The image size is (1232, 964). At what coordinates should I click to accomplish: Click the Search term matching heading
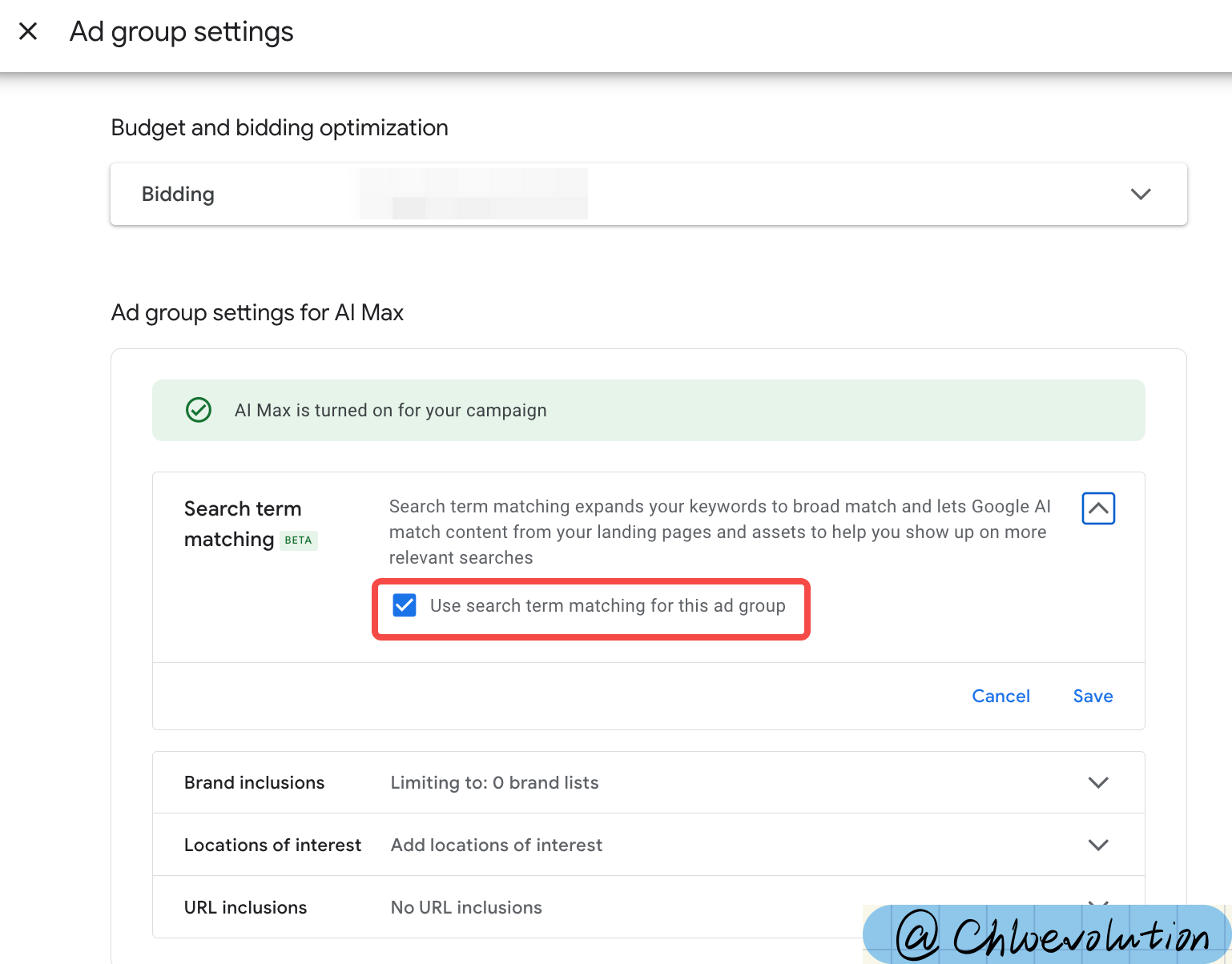[x=243, y=524]
